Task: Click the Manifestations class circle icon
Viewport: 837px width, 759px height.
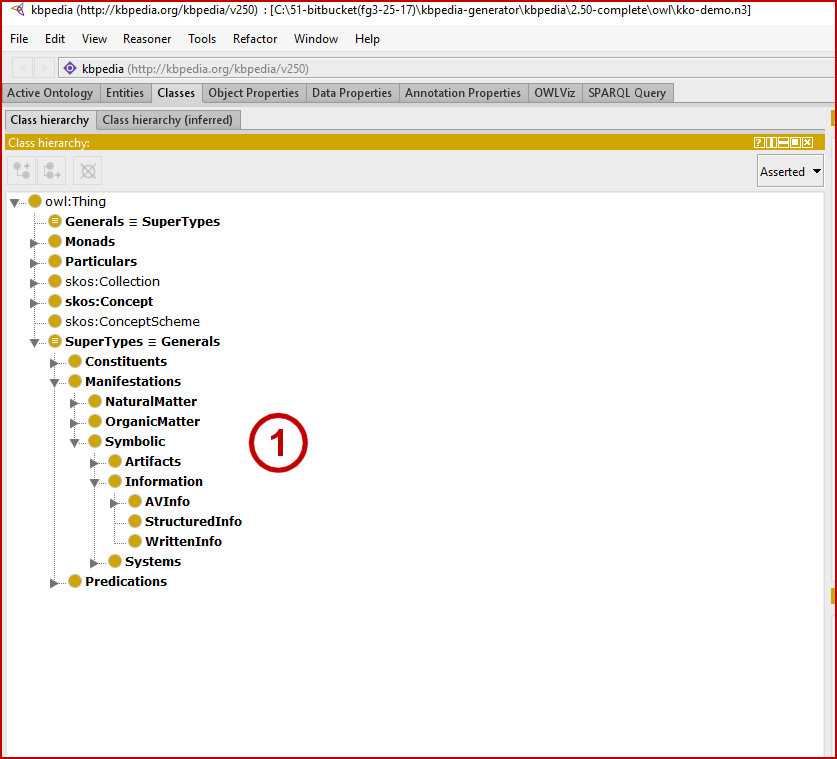Action: click(x=75, y=381)
